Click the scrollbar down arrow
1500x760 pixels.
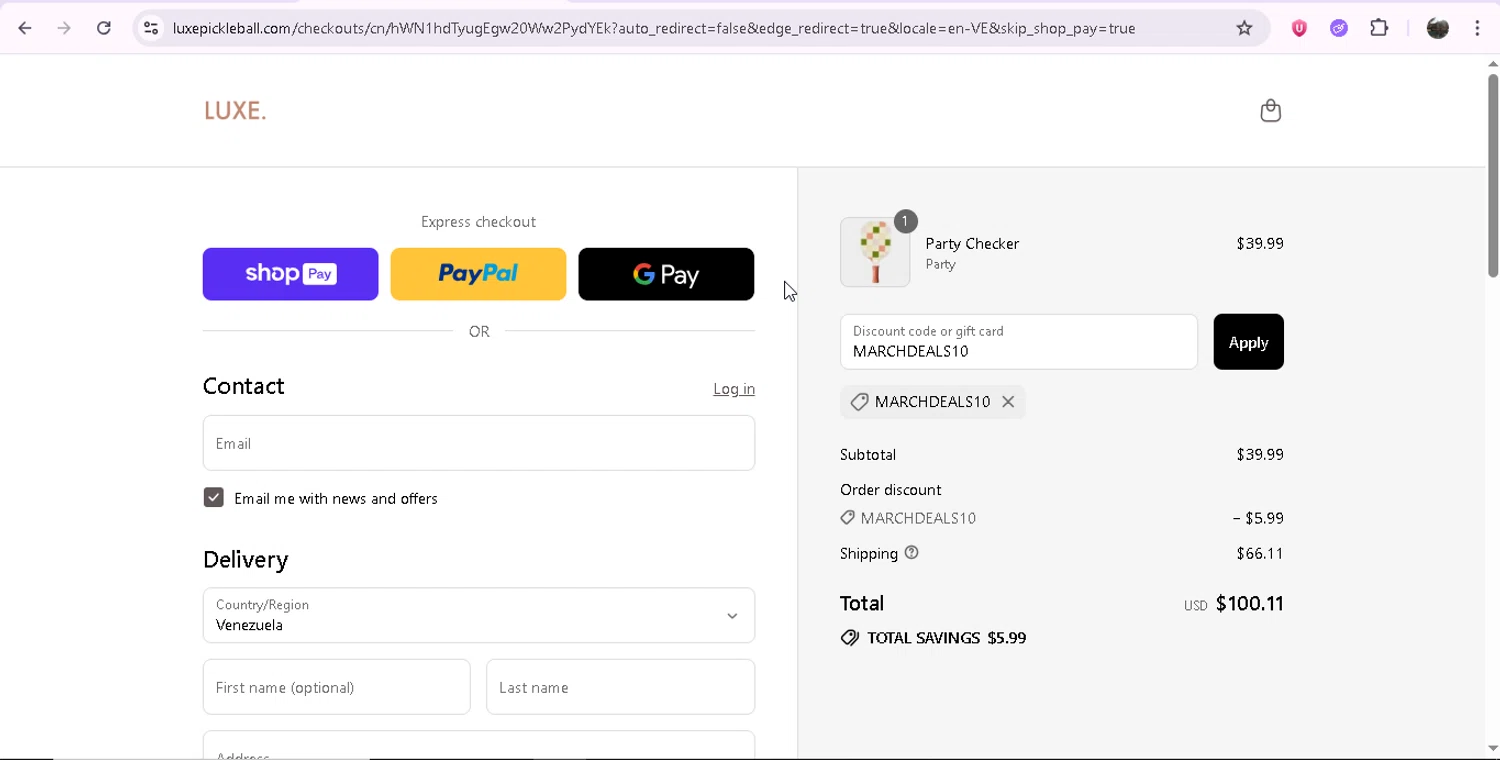click(x=1492, y=748)
